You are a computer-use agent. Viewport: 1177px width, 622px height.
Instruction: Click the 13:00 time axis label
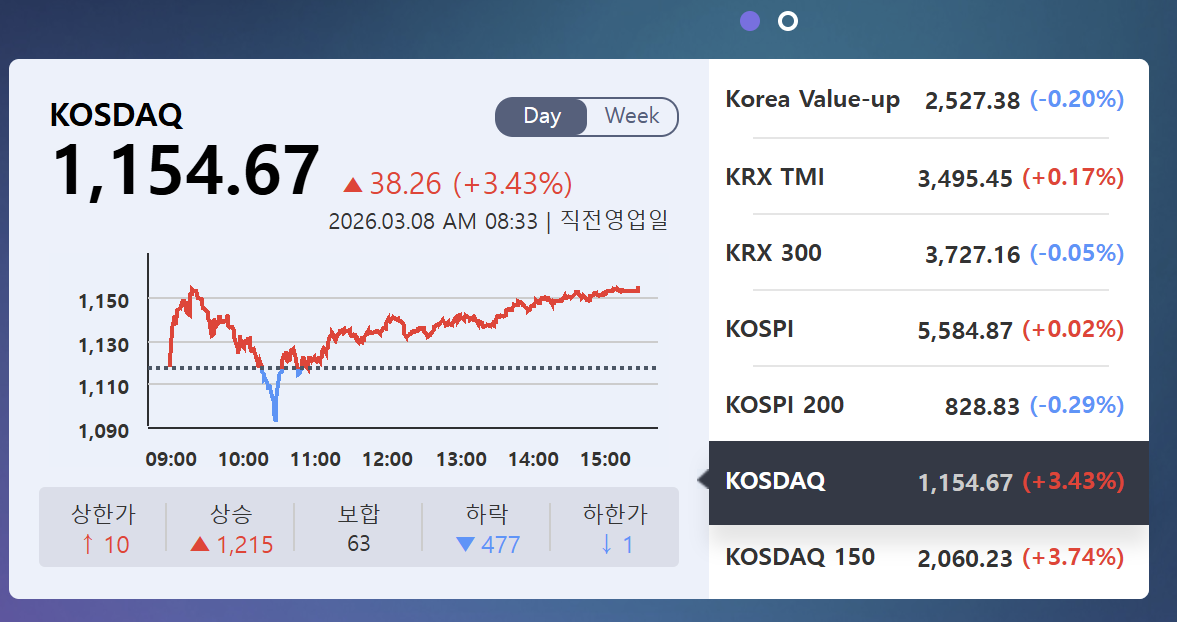[461, 459]
